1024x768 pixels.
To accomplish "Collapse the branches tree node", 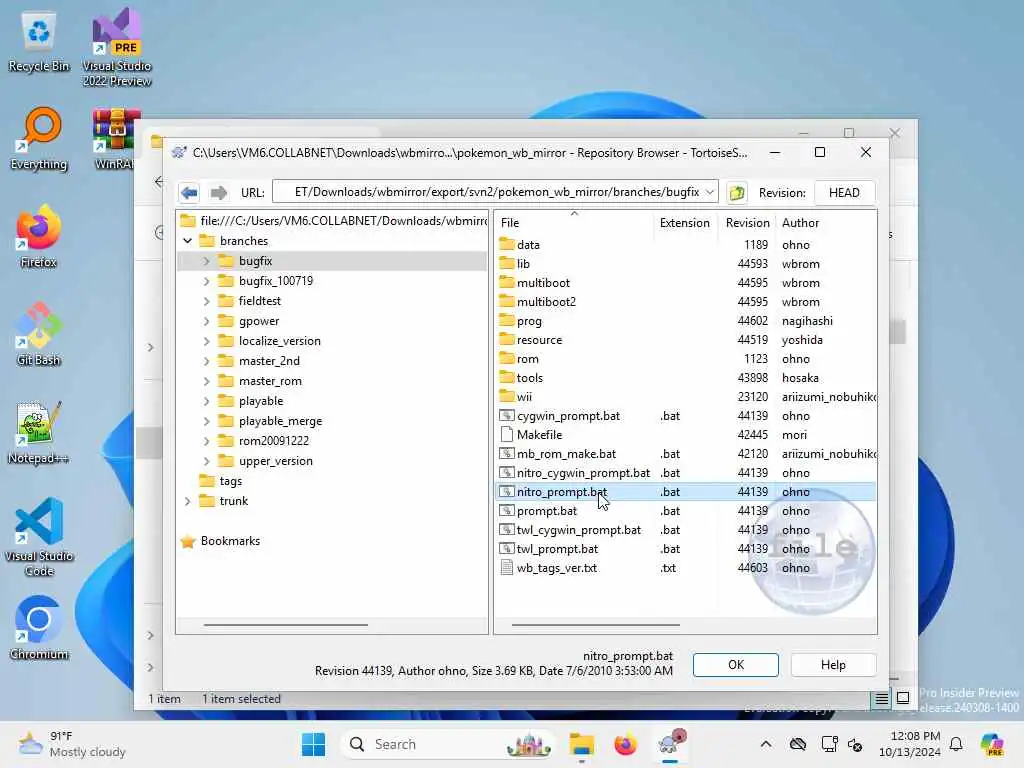I will click(x=187, y=241).
